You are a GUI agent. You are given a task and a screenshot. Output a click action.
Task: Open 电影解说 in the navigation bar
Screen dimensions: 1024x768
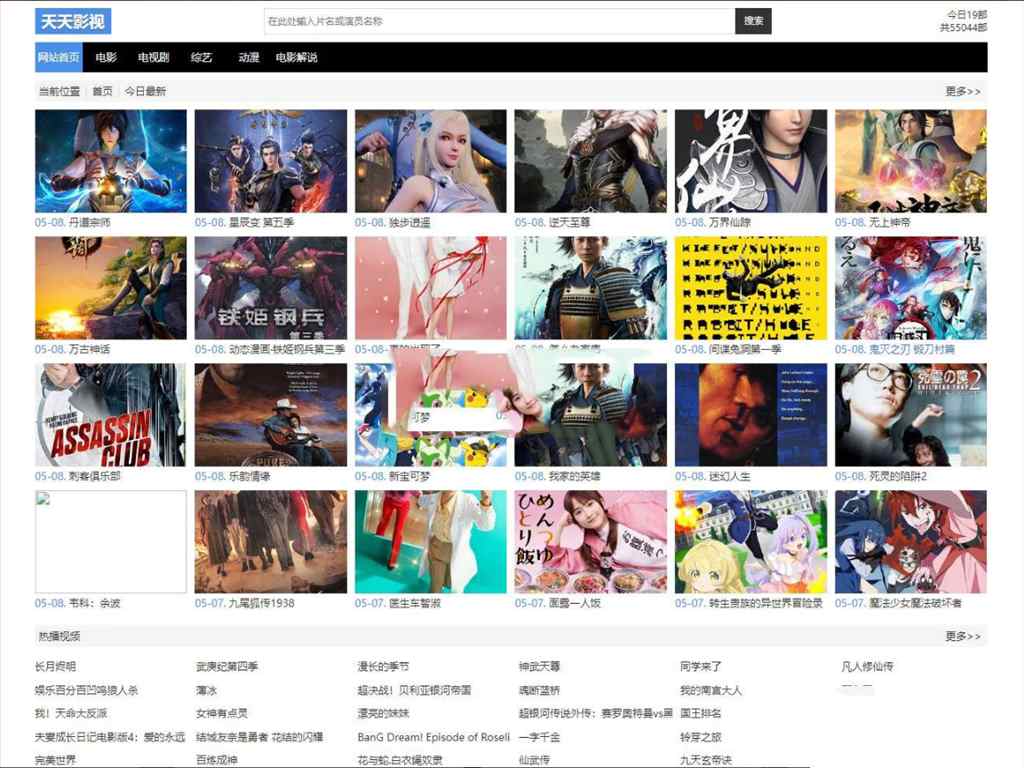(x=296, y=57)
